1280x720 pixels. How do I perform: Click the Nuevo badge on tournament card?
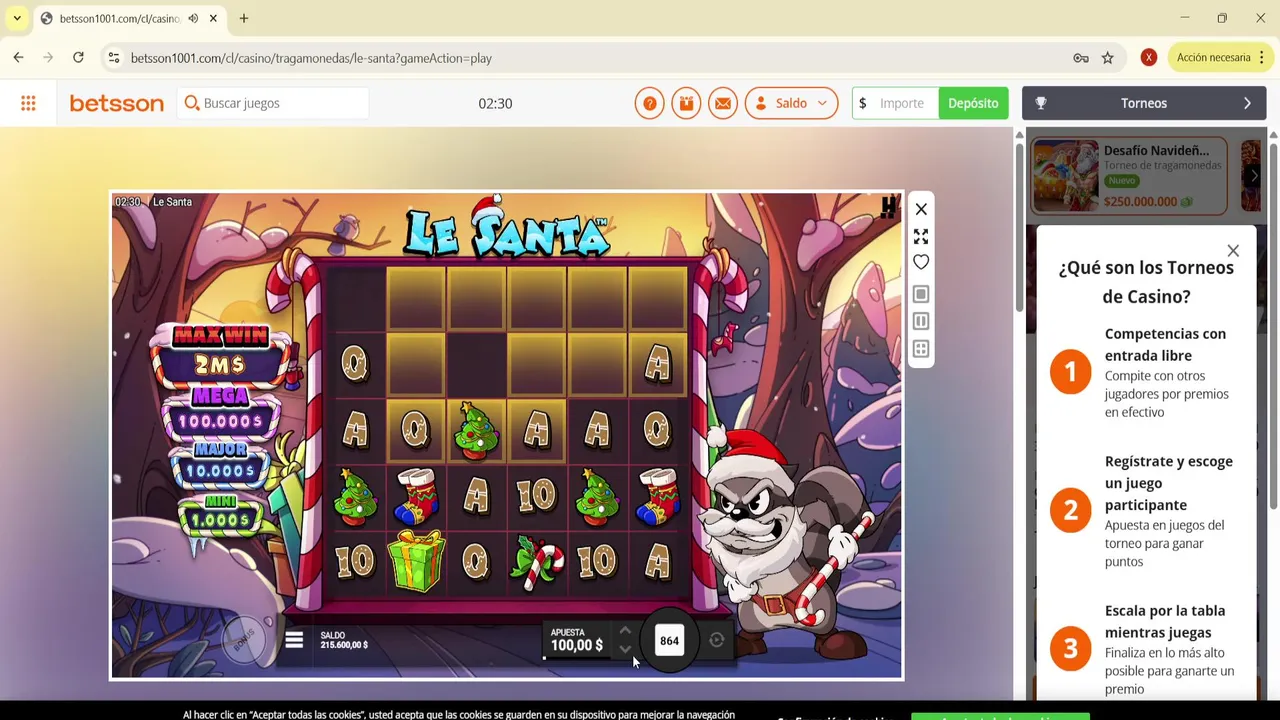pyautogui.click(x=1121, y=181)
